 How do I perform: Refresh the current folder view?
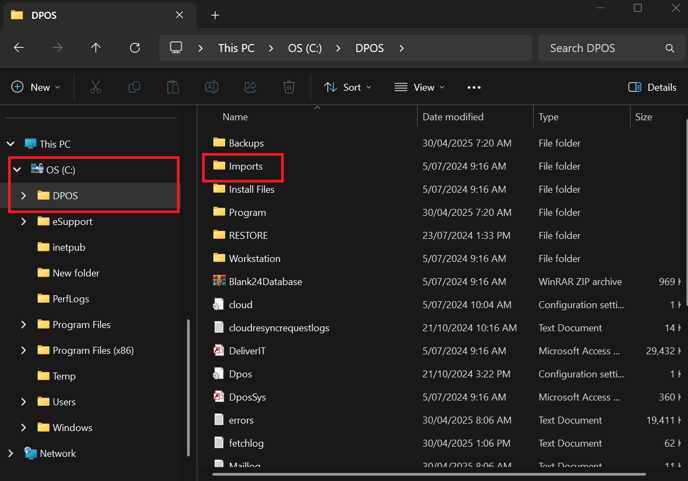click(x=135, y=48)
